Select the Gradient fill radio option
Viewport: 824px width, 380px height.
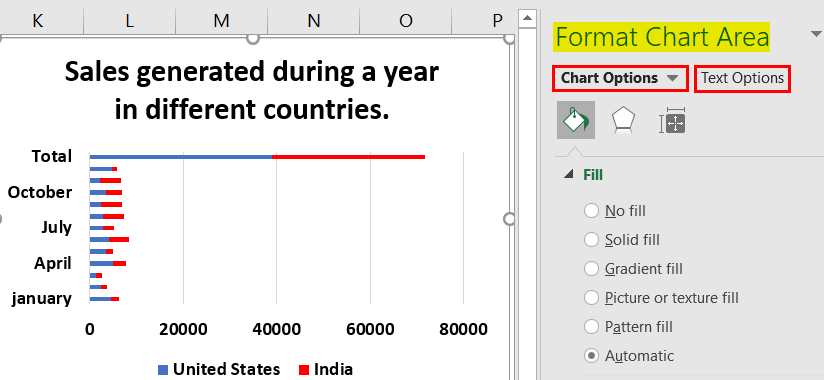point(592,269)
